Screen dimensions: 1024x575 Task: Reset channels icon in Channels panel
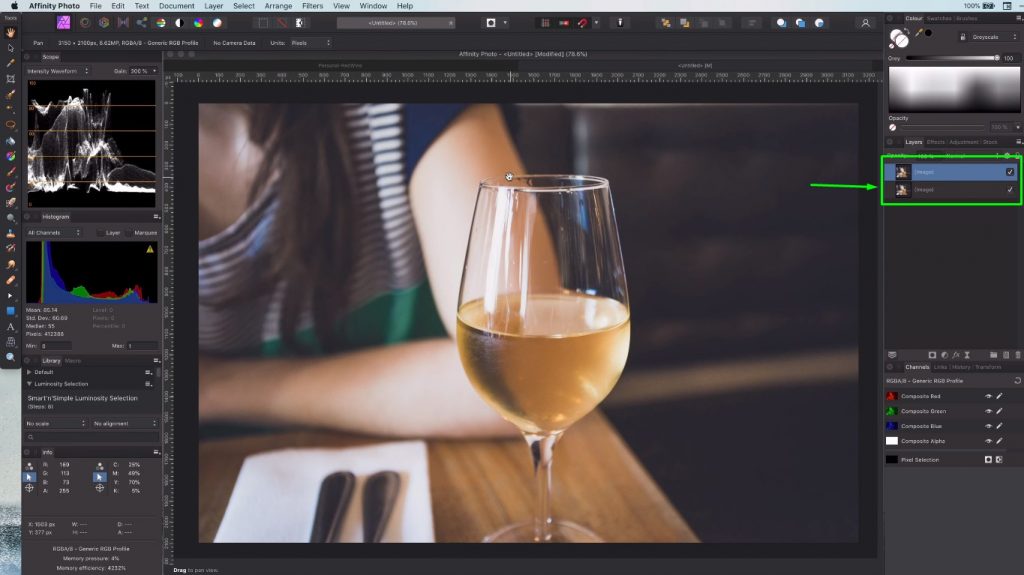[x=1017, y=380]
